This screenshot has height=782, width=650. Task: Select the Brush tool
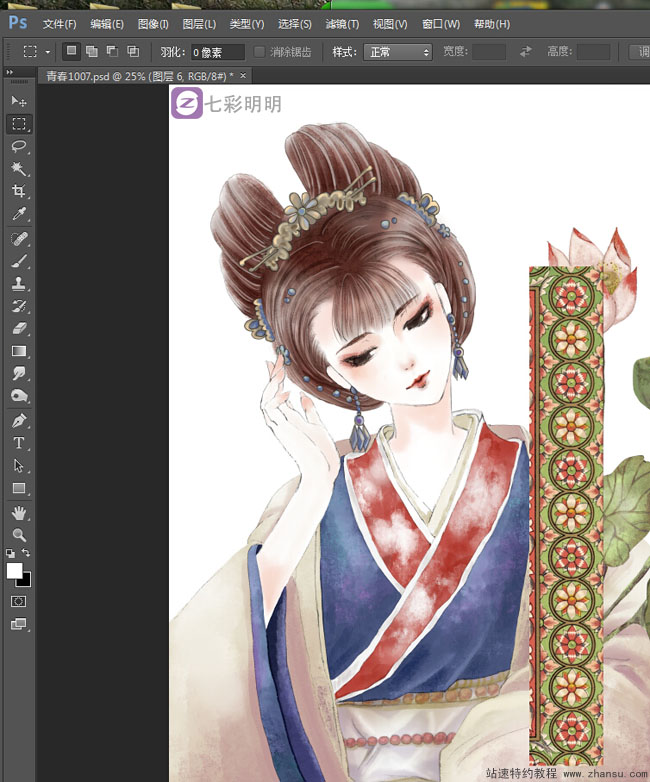(19, 261)
